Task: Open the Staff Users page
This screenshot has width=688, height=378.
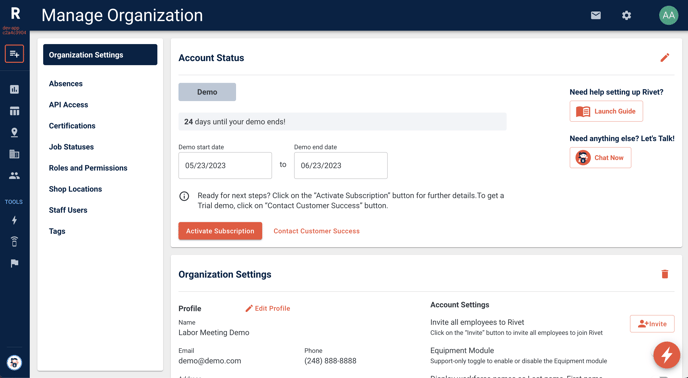Action: pos(68,210)
